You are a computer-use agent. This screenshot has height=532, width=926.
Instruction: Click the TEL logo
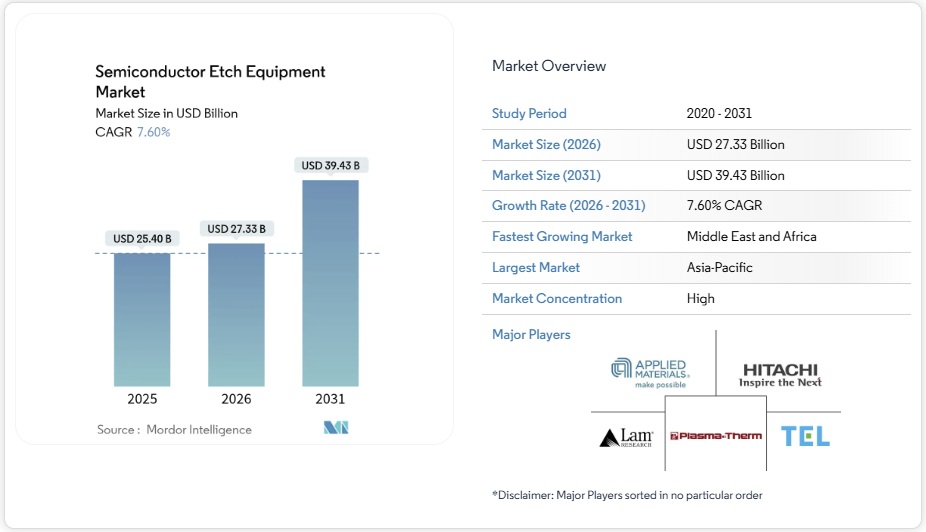[805, 436]
